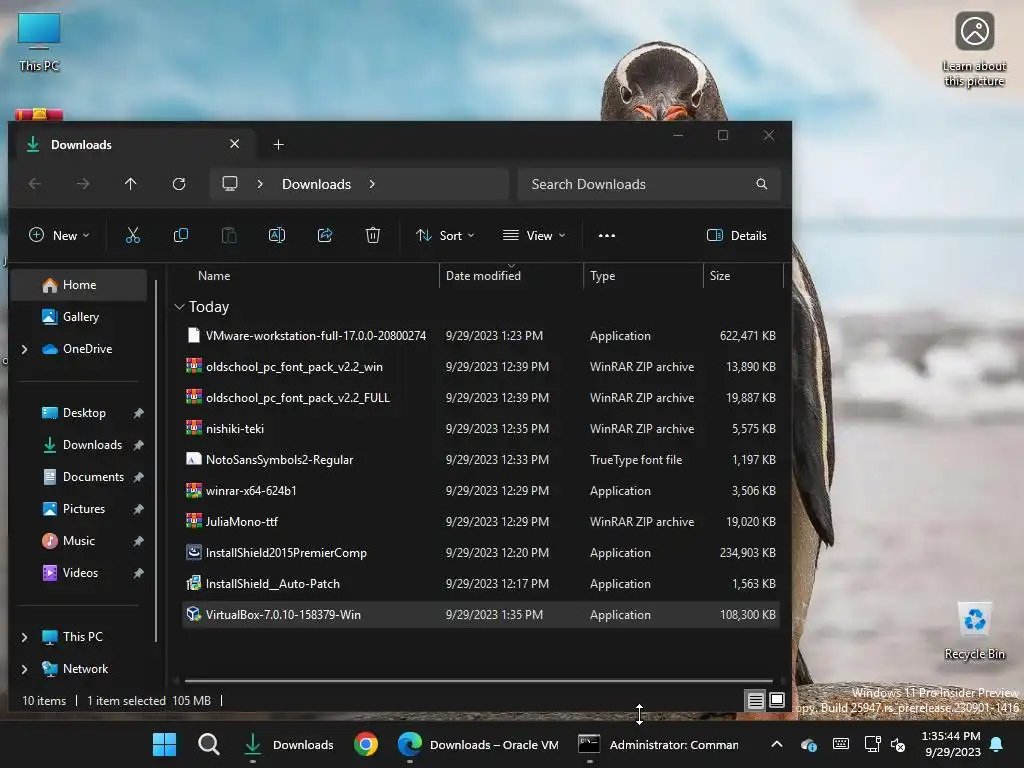Viewport: 1024px width, 768px height.
Task: Click the search magnifier icon in Explorer
Action: tap(761, 184)
